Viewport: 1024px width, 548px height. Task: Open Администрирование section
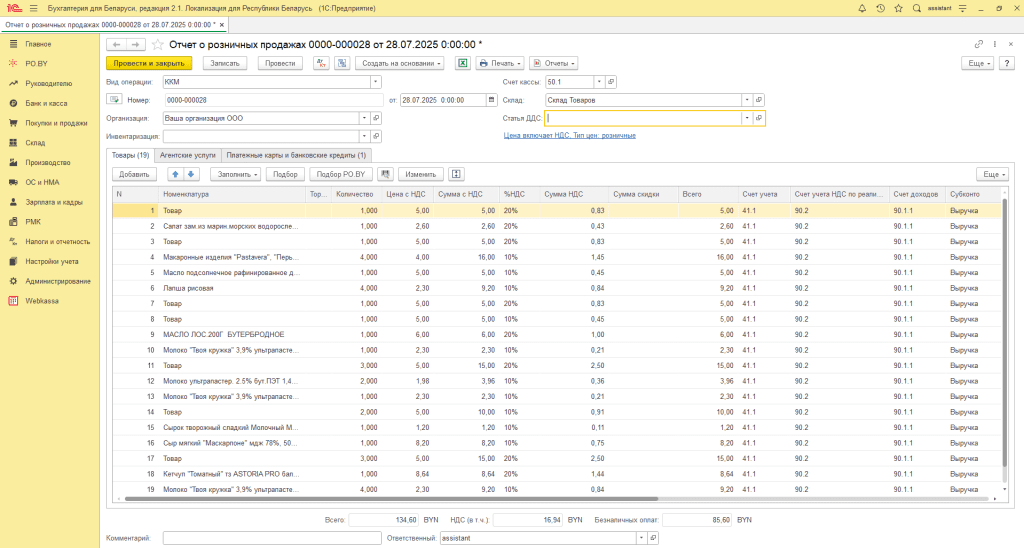(x=57, y=281)
